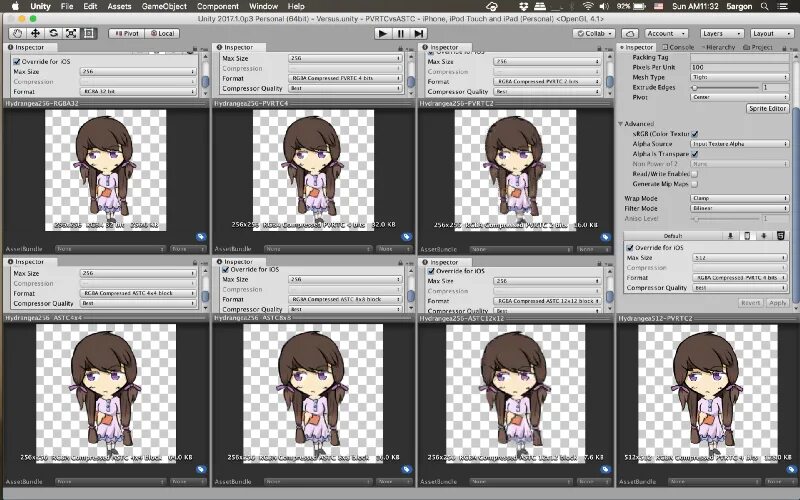800x500 pixels.
Task: Open the Layout dropdown
Action: [x=771, y=33]
